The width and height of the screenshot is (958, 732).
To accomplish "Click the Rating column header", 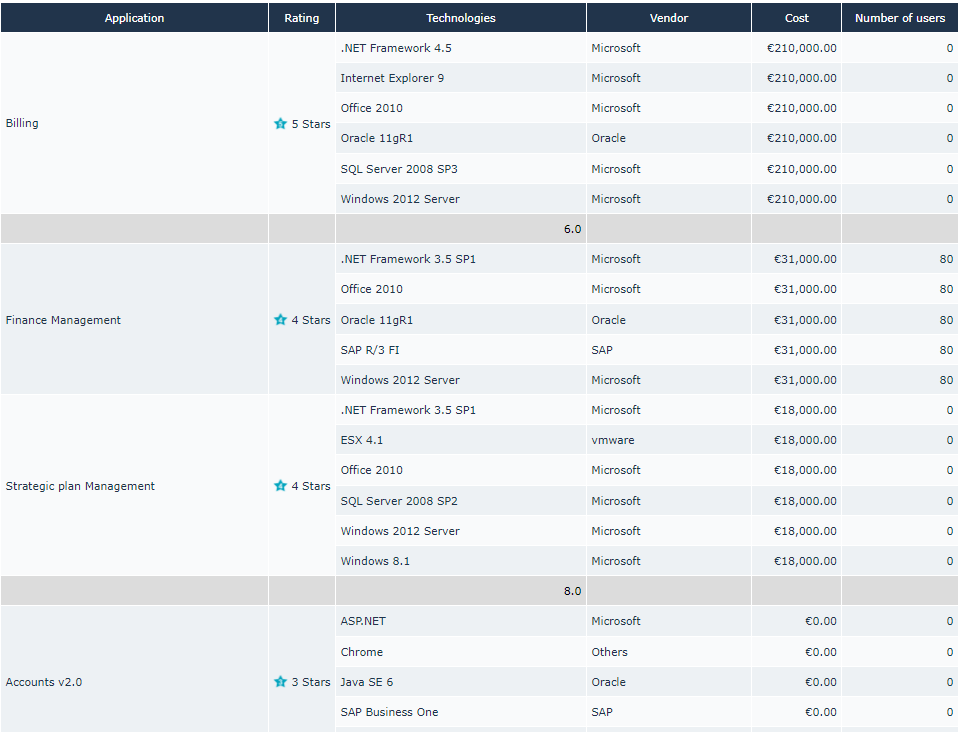I will [x=301, y=18].
